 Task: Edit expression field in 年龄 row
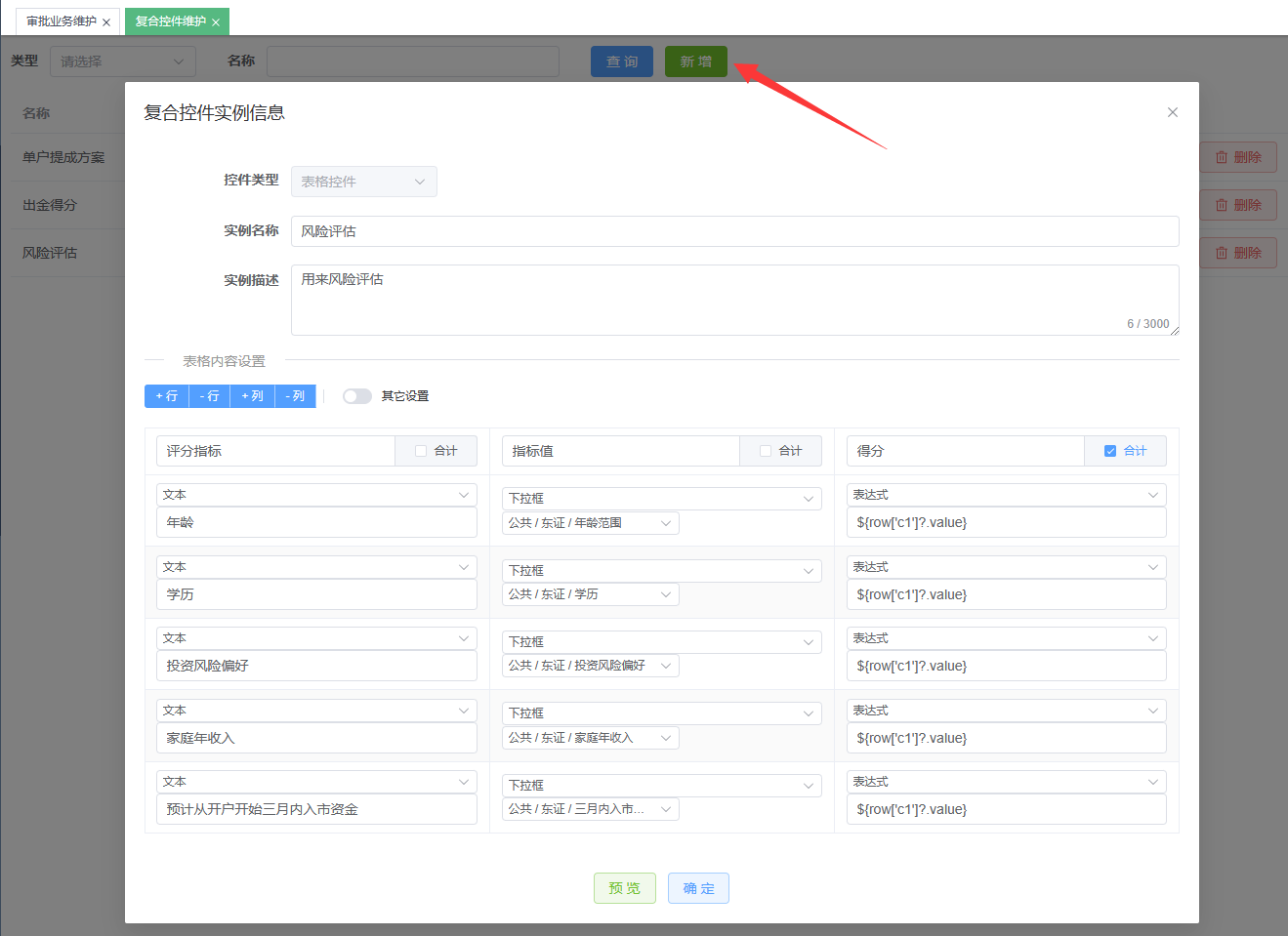point(1006,522)
